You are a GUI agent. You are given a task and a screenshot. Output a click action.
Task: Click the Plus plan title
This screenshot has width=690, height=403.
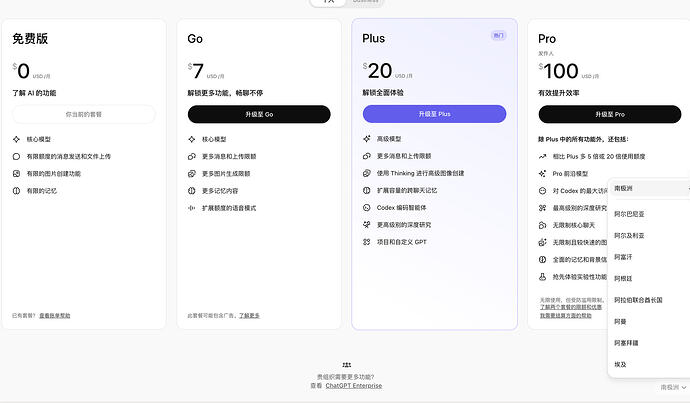[374, 38]
